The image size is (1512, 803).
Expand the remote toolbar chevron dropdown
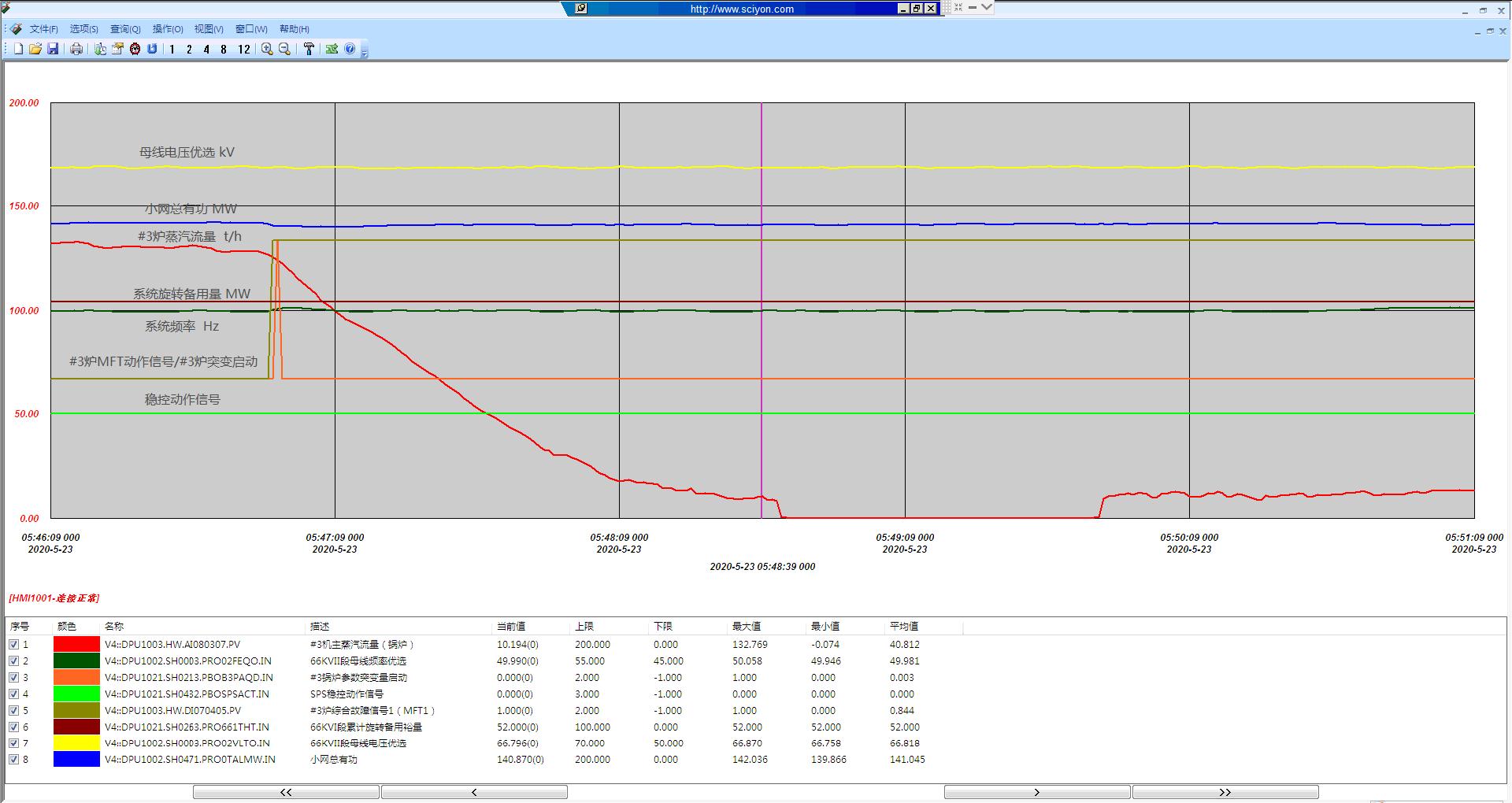click(x=987, y=7)
